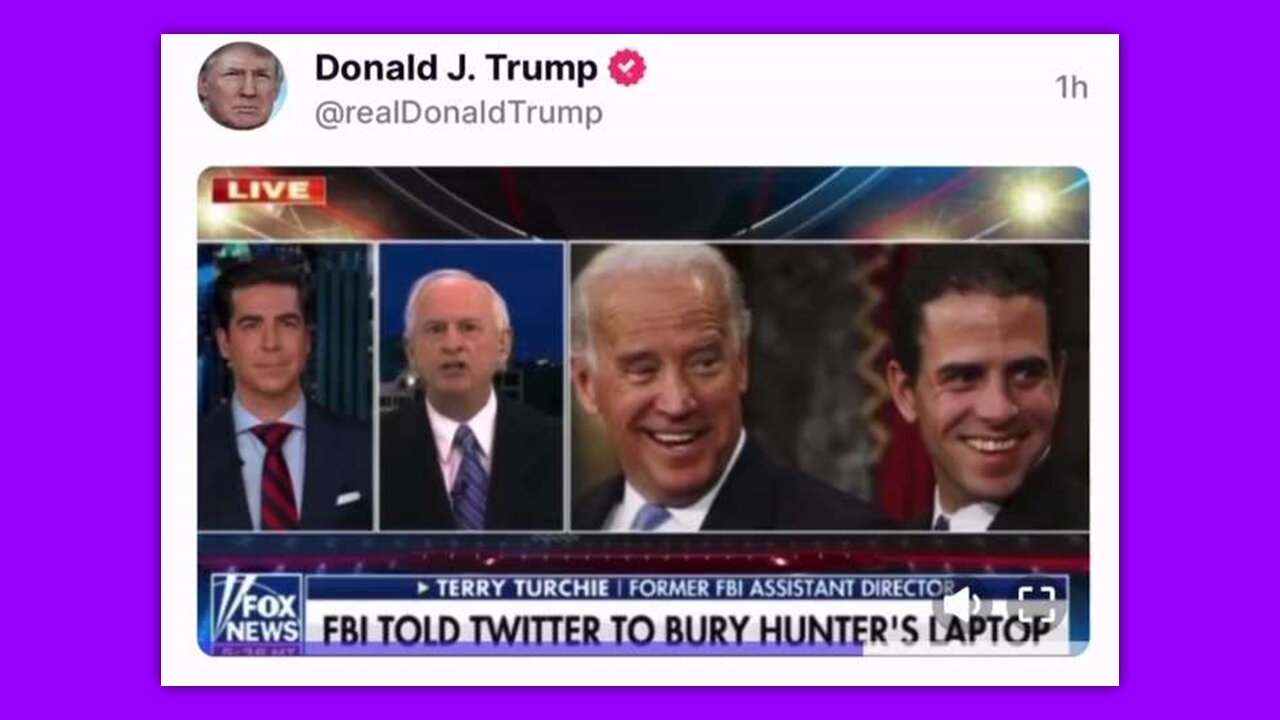Click the 1h post timestamp
The height and width of the screenshot is (720, 1280).
1071,88
